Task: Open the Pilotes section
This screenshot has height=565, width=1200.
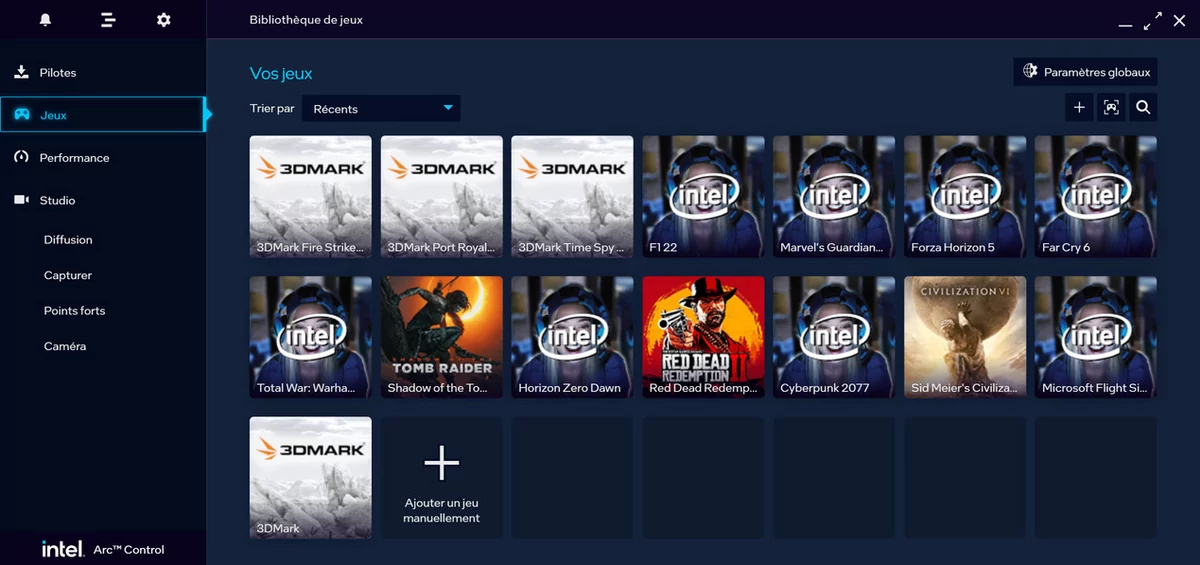Action: (103, 72)
